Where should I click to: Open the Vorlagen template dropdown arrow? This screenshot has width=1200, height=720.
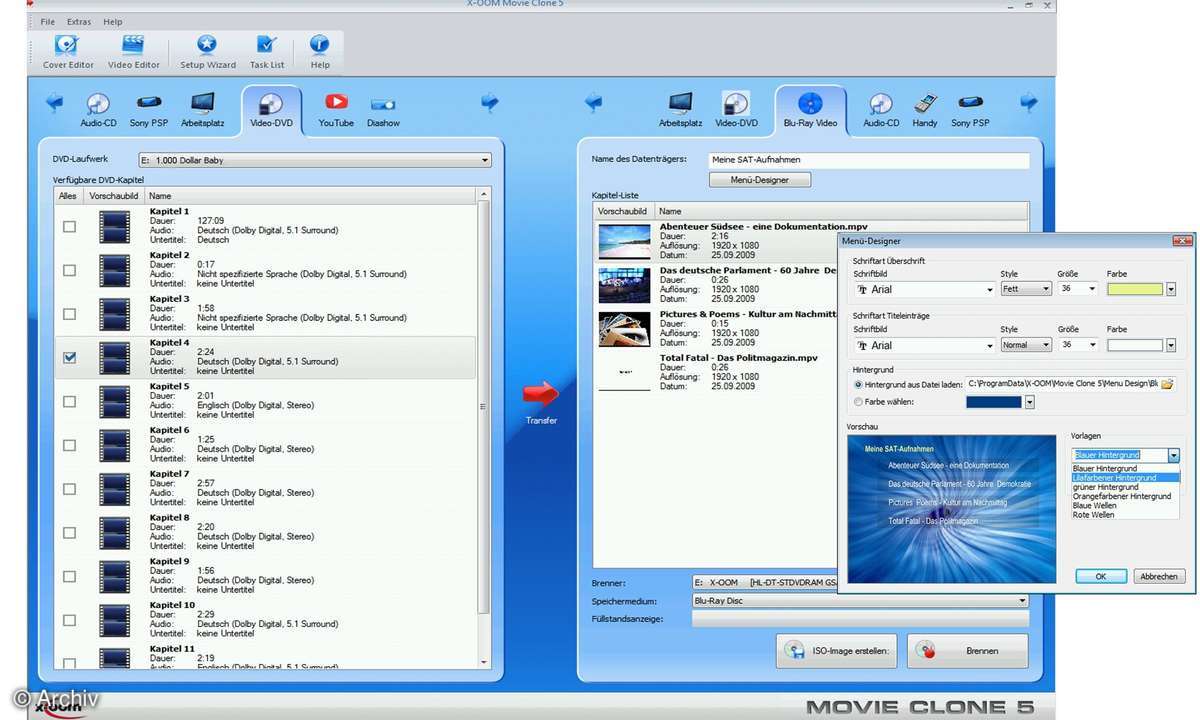coord(1174,455)
